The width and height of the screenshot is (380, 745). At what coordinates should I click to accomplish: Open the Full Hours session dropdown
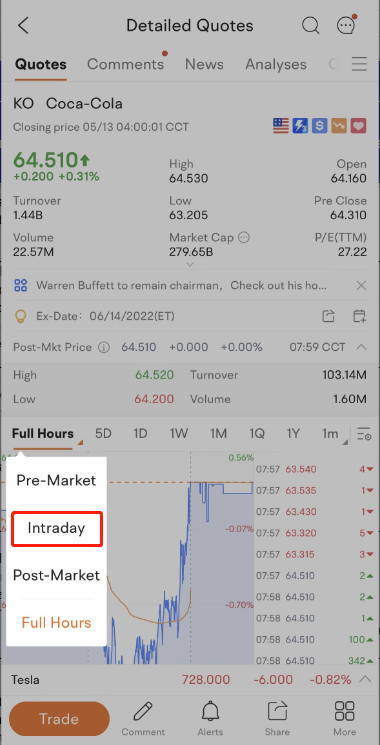click(x=46, y=434)
